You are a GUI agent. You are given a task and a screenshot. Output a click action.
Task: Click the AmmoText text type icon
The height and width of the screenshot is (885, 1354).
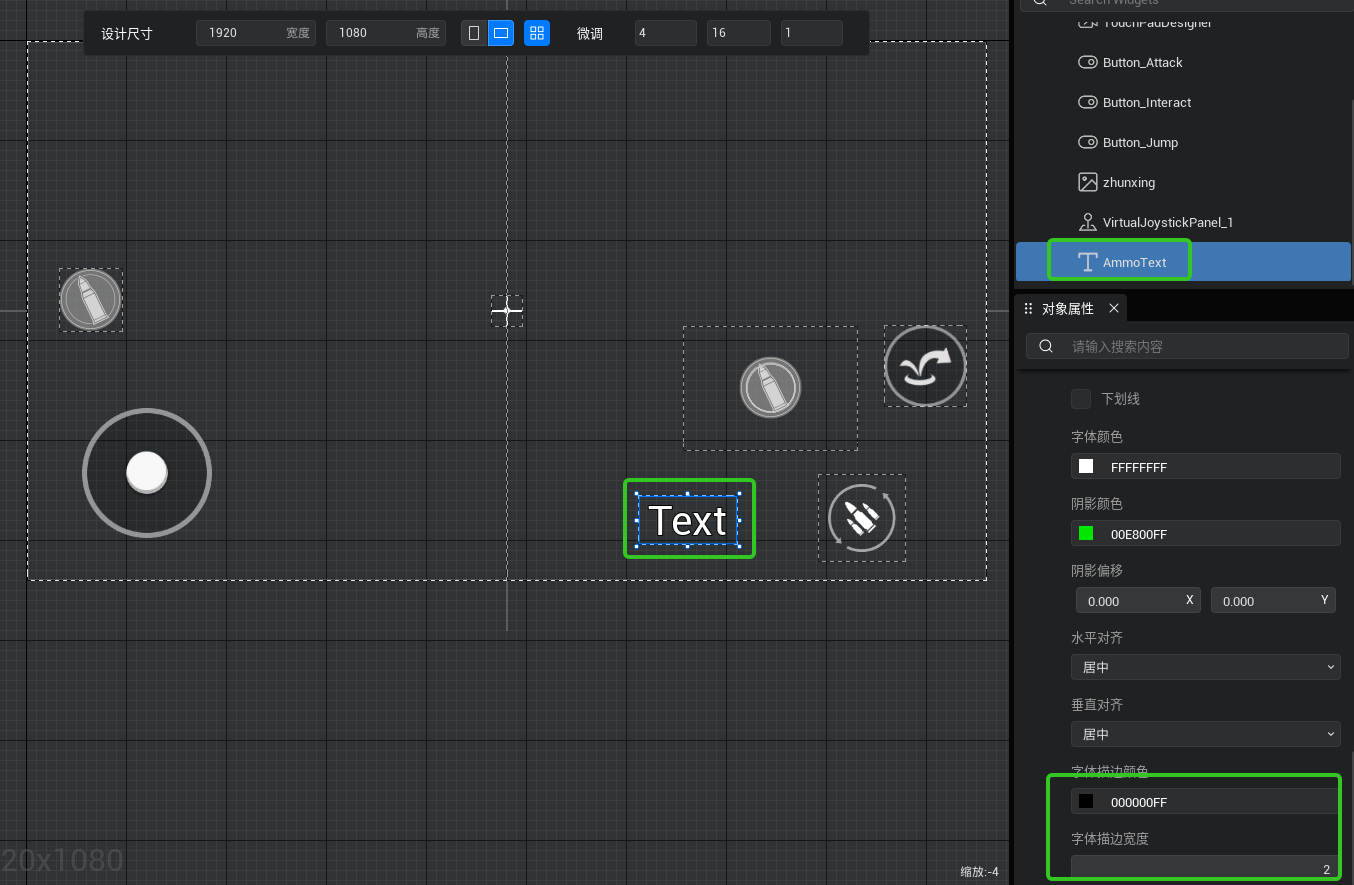(1087, 262)
